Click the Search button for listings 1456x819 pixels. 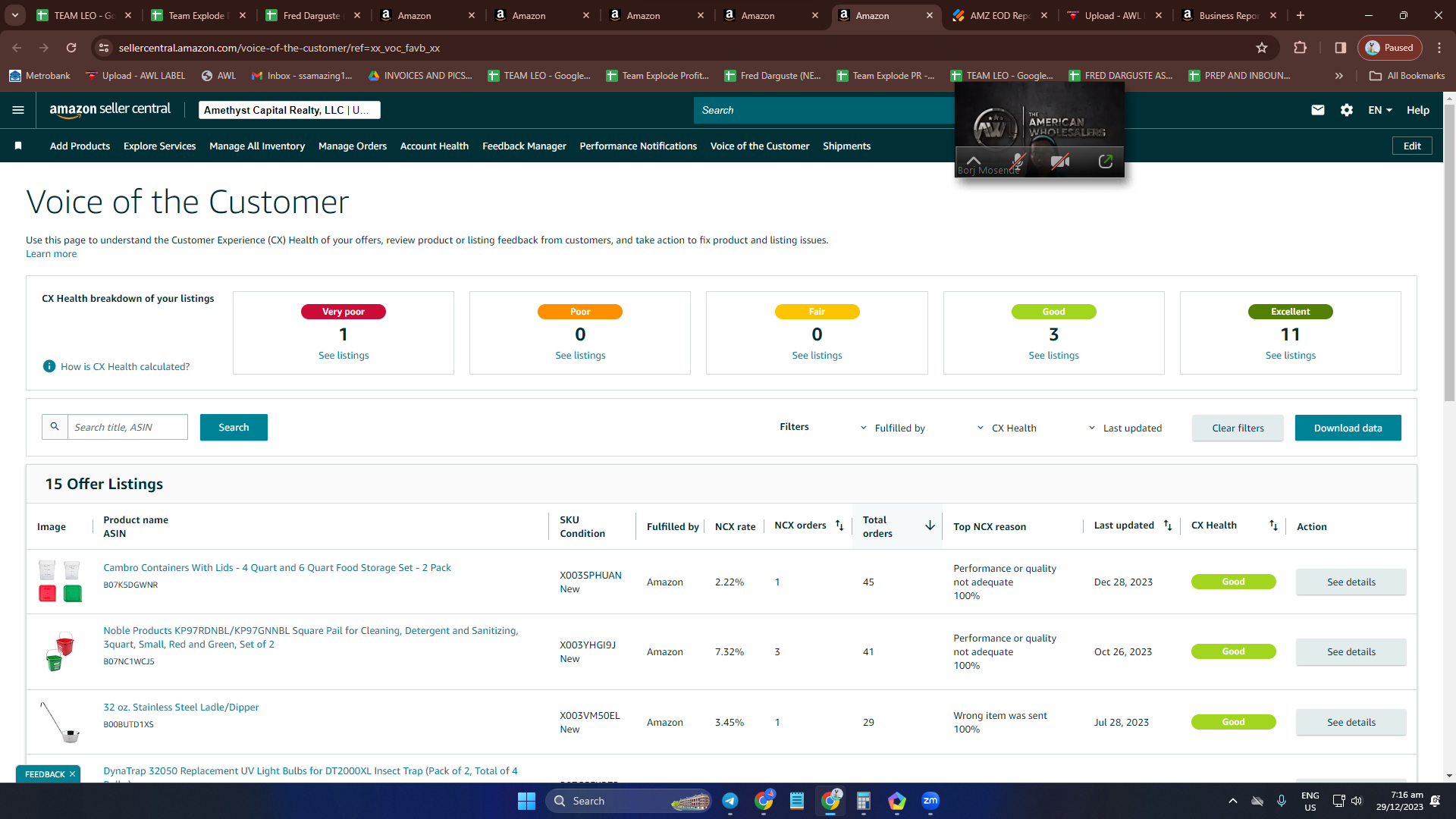point(234,427)
